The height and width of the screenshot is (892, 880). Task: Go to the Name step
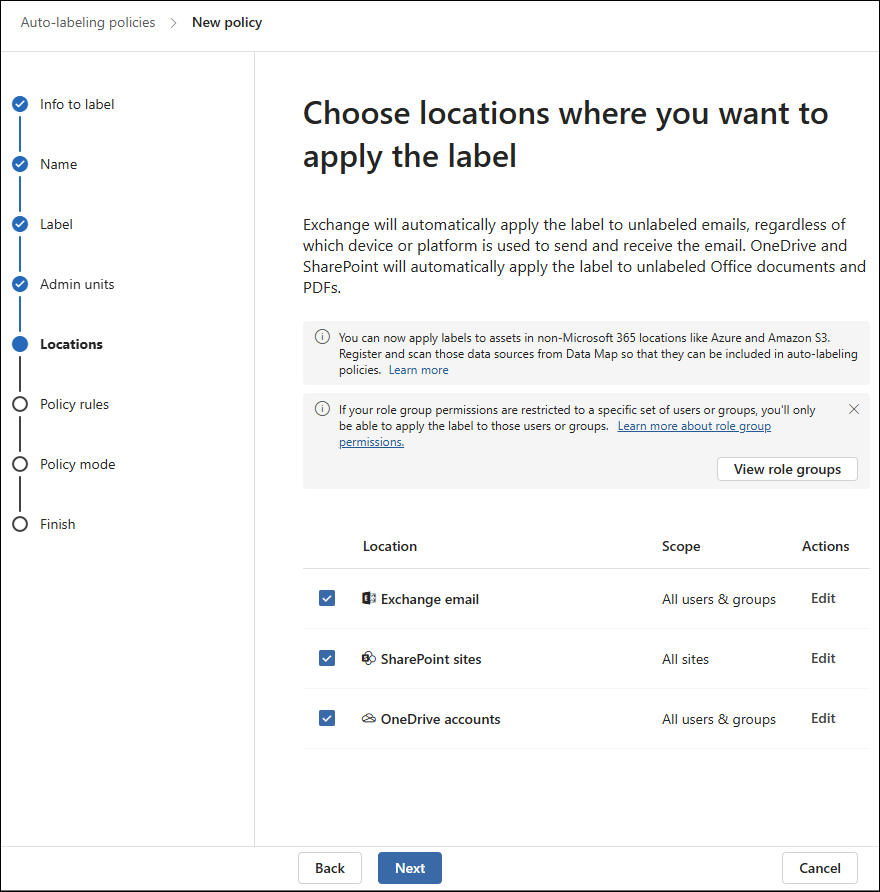click(59, 164)
